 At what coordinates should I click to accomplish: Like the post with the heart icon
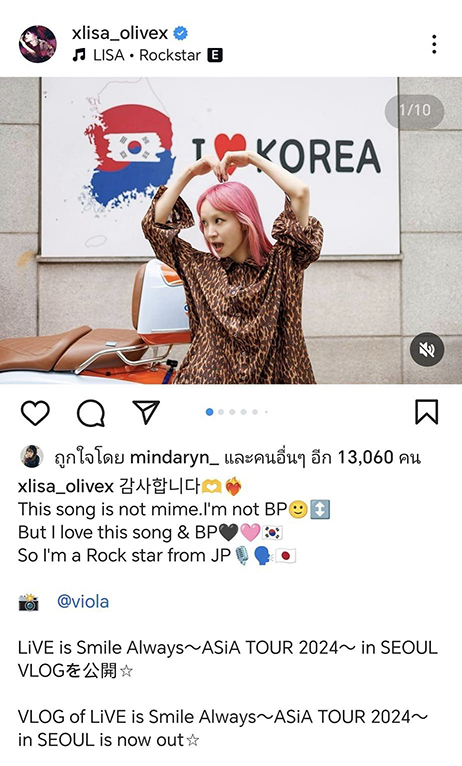click(35, 413)
